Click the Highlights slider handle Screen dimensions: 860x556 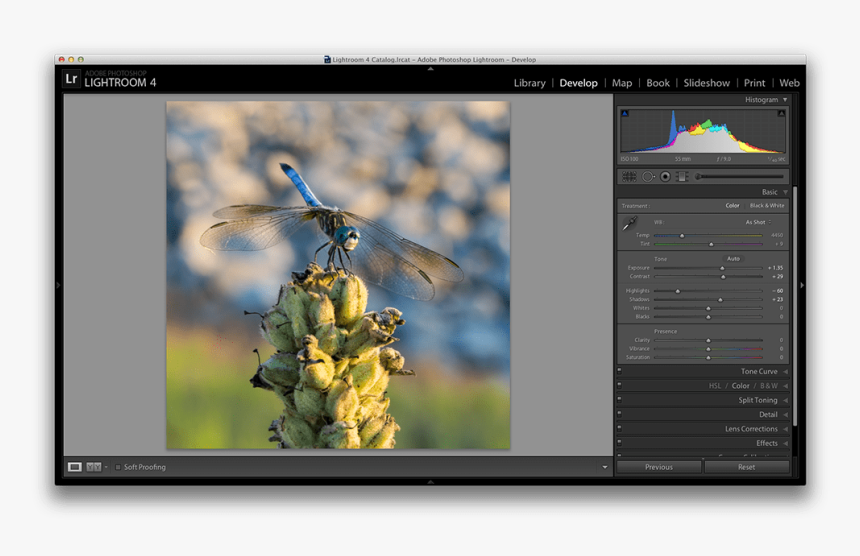[x=678, y=291]
